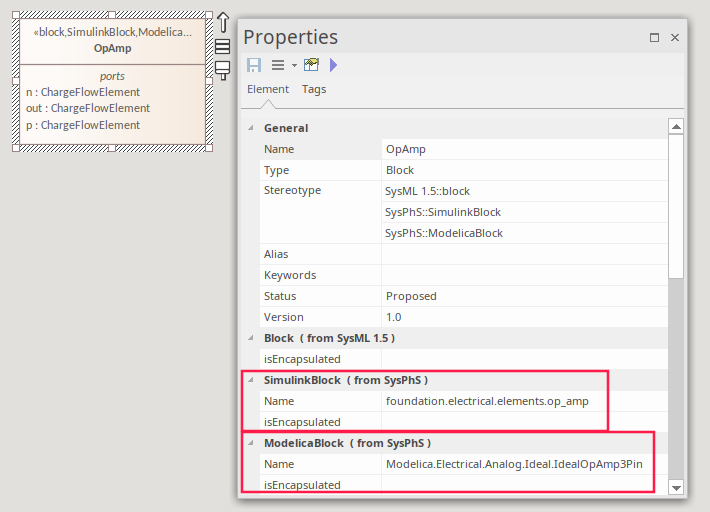
Task: Collapse the Block (from SysML 1.5) section
Action: point(250,338)
